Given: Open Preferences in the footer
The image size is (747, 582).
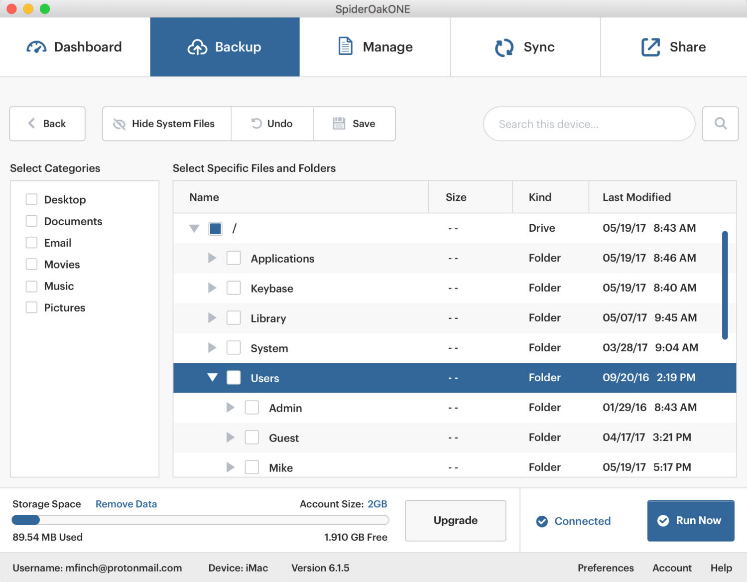Looking at the screenshot, I should point(606,568).
